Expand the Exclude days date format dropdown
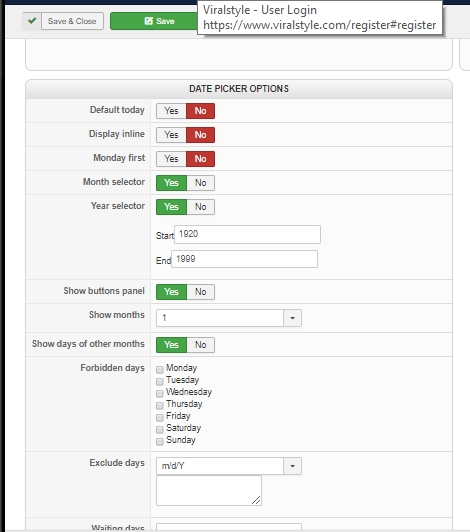 [229, 466]
